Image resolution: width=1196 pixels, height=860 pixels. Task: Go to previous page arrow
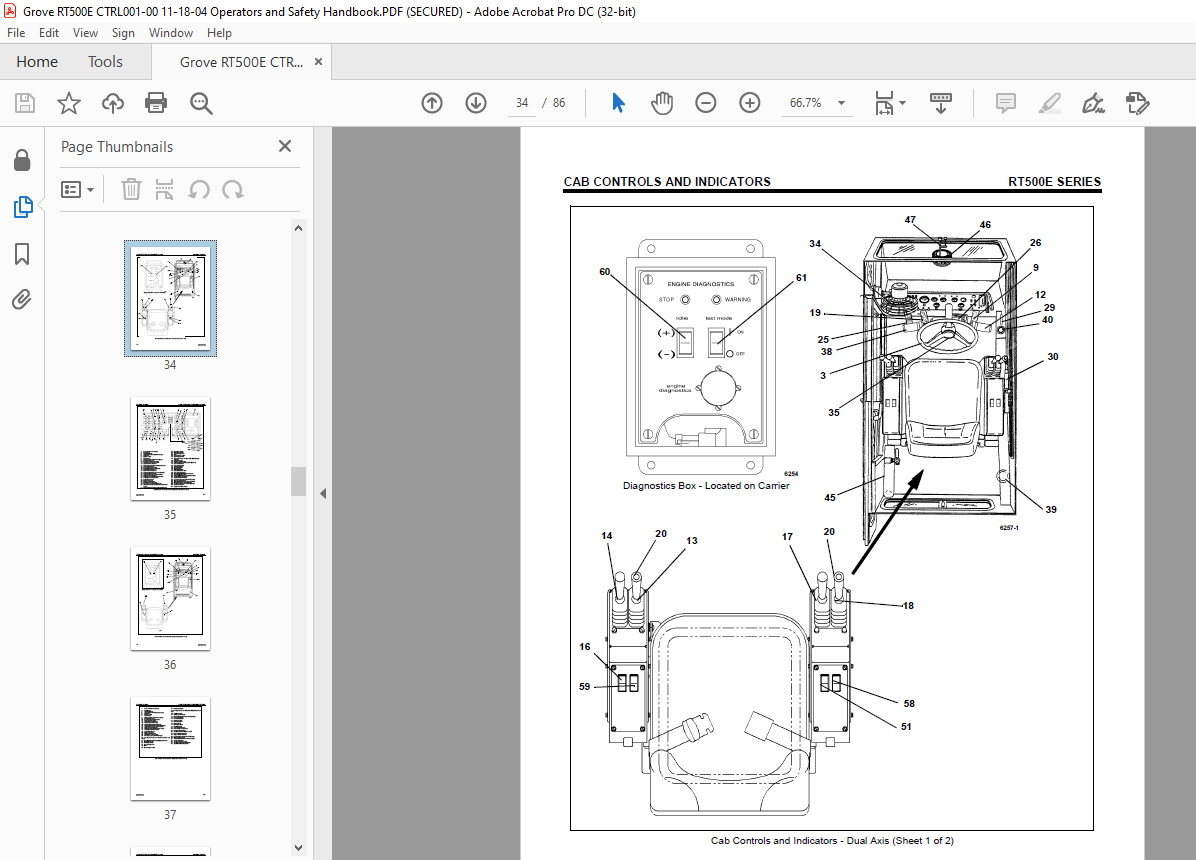(x=432, y=103)
